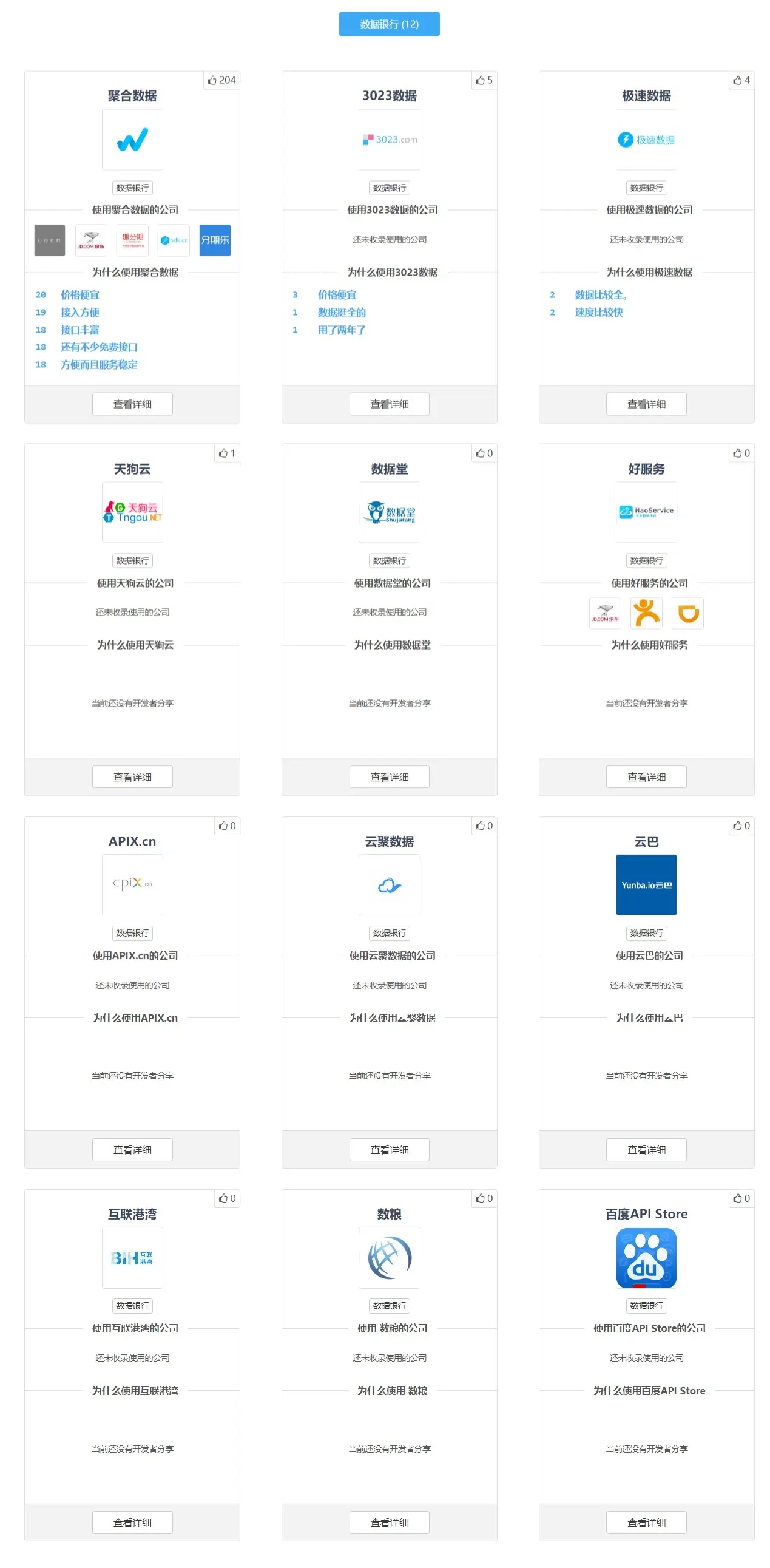Click the orange figure logo under 好服务

click(646, 613)
